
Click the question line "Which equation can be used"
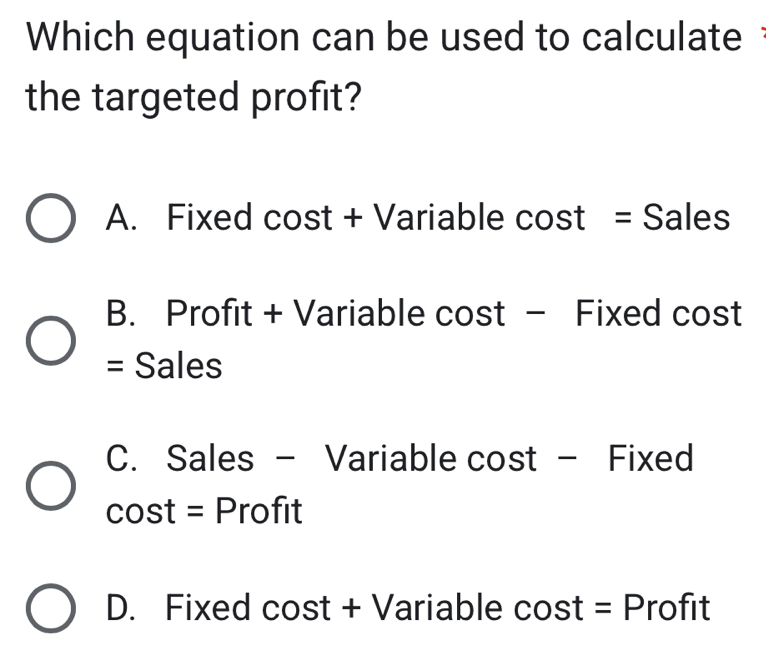click(380, 38)
